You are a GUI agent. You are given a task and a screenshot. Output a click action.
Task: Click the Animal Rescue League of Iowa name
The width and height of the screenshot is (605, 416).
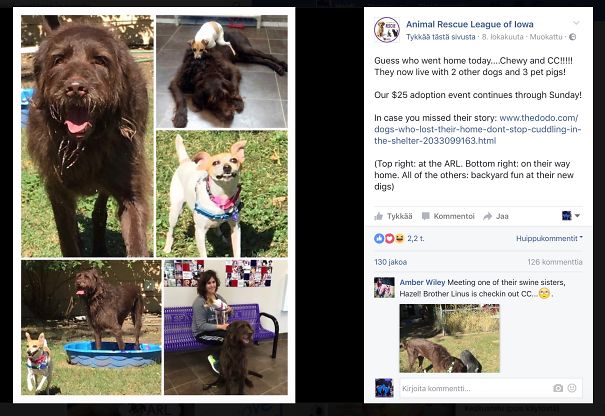click(x=470, y=24)
